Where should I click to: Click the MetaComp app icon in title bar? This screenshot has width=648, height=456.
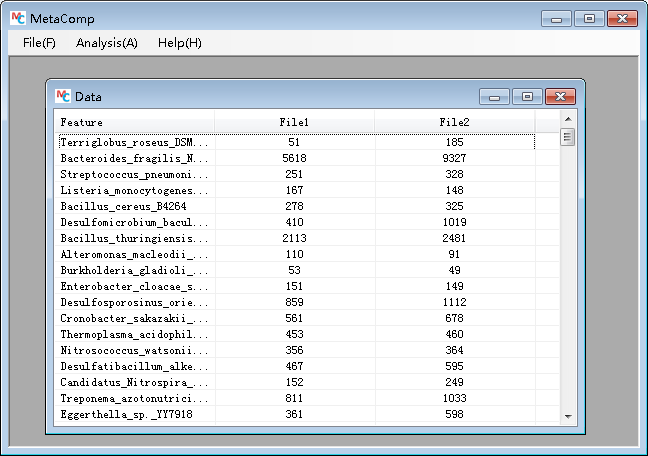(x=17, y=18)
